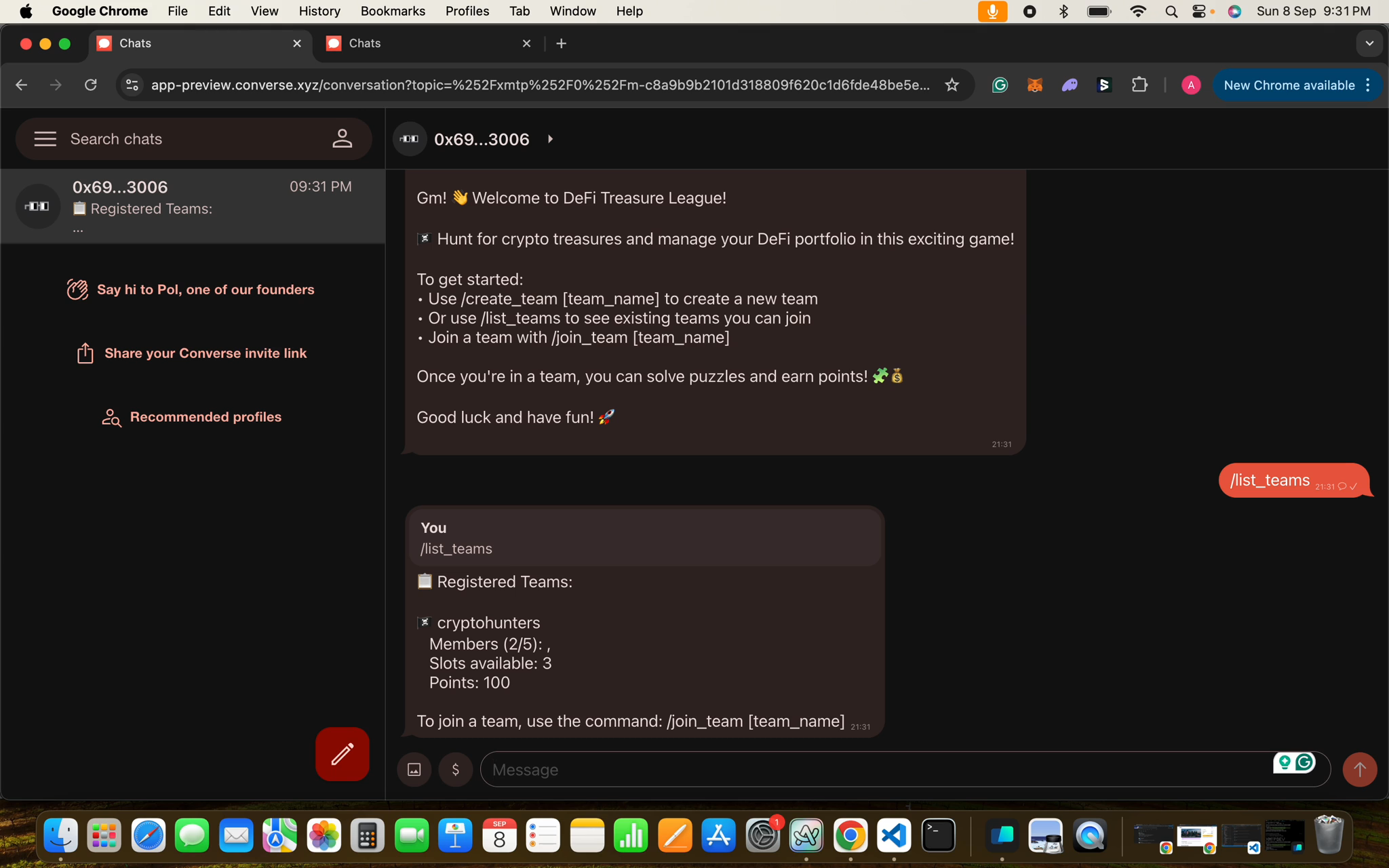
Task: Open the Bookmarks menu
Action: (393, 12)
